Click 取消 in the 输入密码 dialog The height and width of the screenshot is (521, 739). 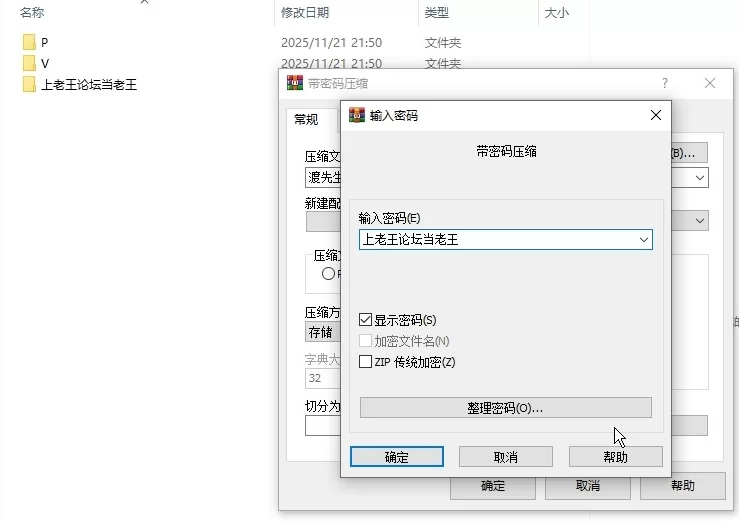coord(506,457)
